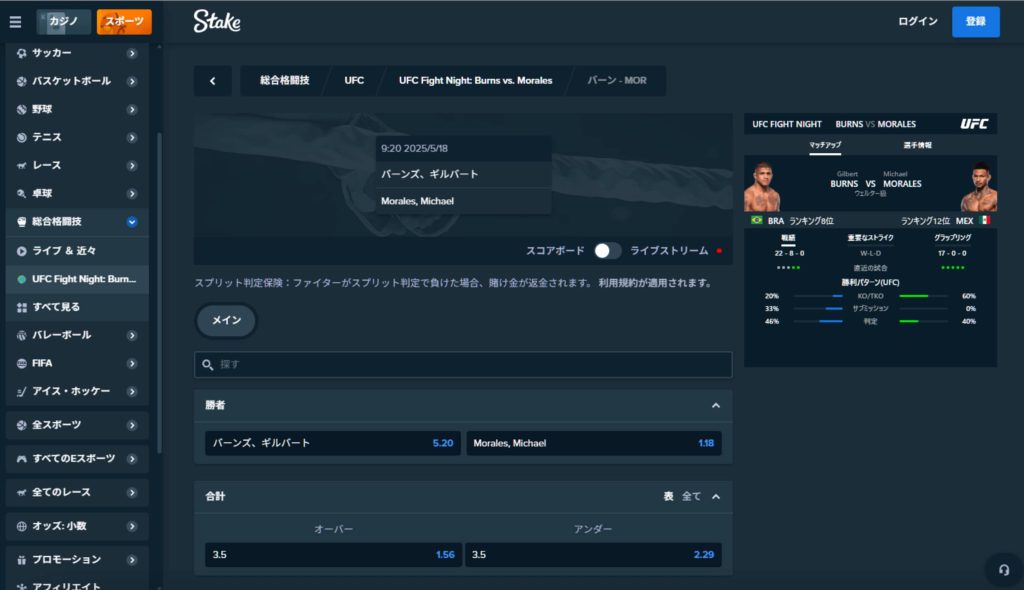The image size is (1024, 590).
Task: Click the FIFA icon in sidebar
Action: coord(22,363)
